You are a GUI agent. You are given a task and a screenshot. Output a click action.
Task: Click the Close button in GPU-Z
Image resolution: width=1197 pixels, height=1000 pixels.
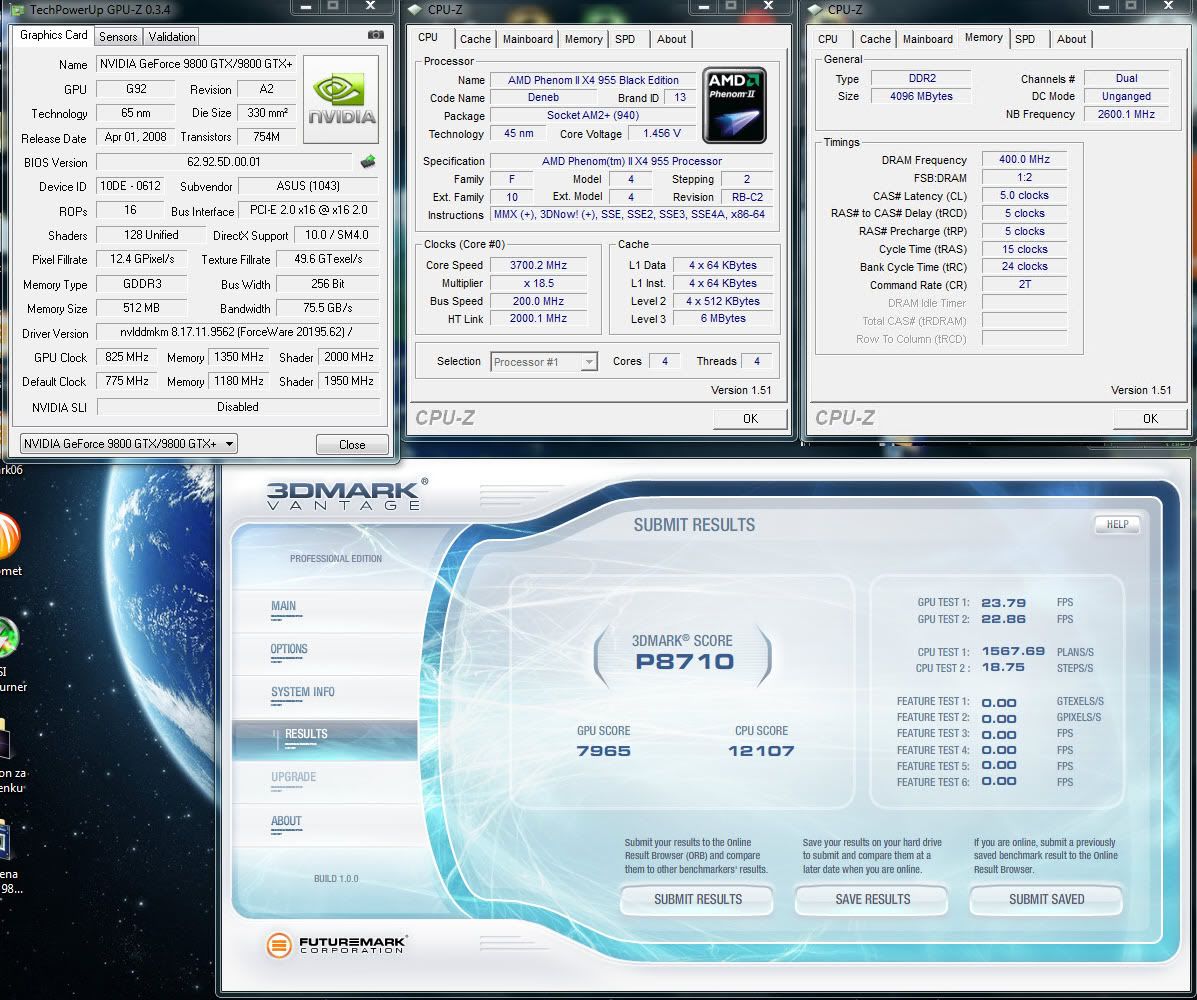[352, 444]
